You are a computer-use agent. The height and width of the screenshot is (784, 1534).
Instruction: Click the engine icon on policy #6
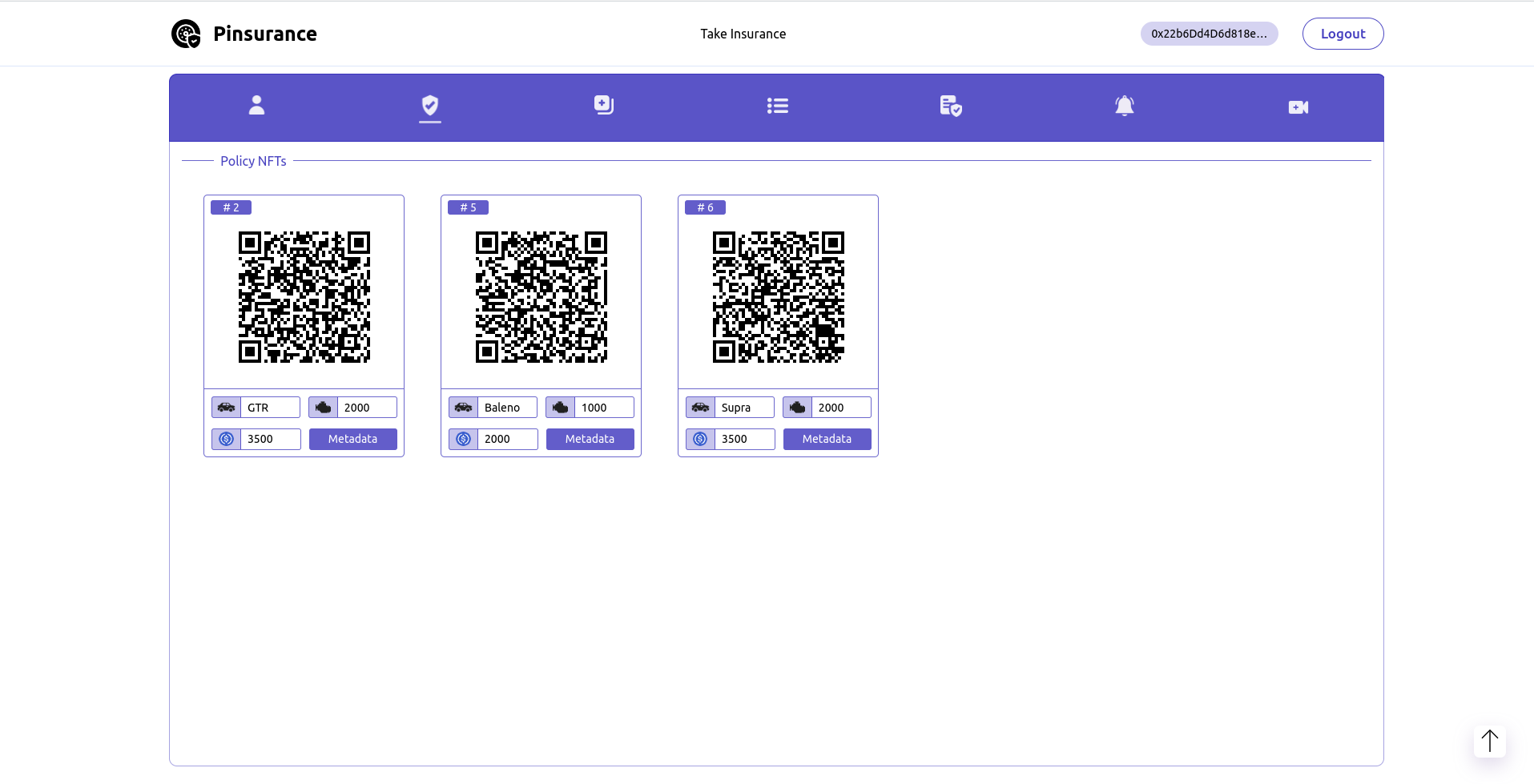tap(798, 408)
